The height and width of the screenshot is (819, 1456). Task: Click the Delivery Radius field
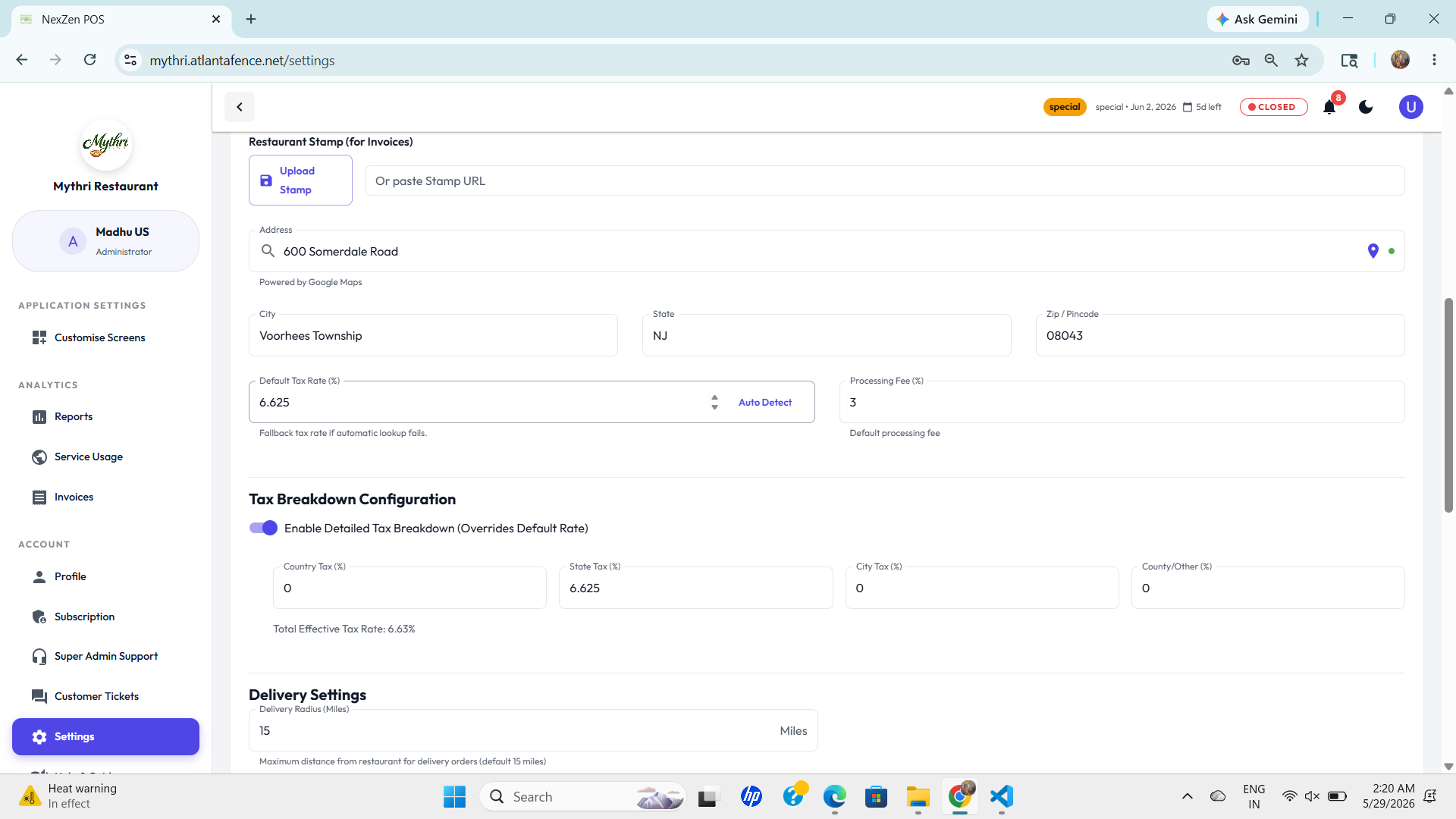533,730
